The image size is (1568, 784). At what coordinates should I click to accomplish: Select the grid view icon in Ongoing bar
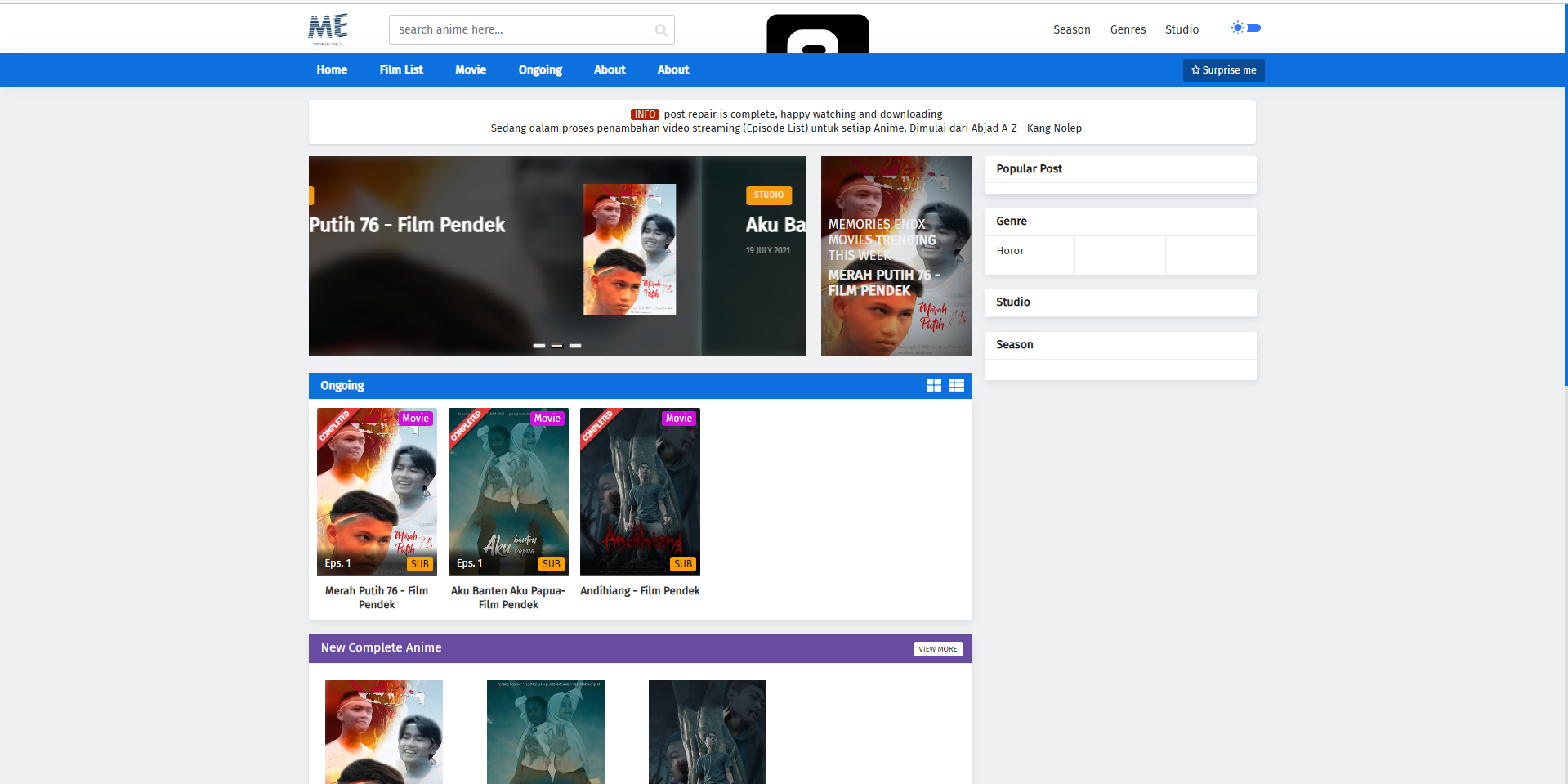tap(934, 385)
